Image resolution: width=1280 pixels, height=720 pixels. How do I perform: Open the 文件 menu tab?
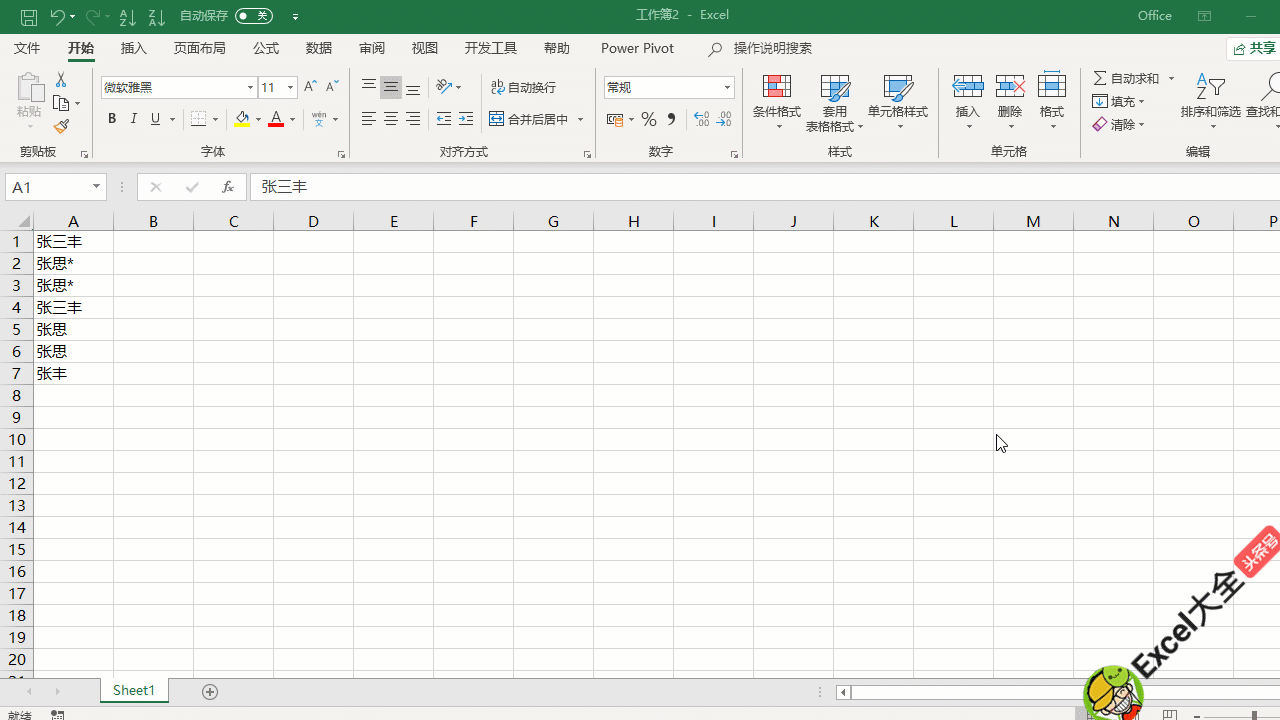[27, 48]
